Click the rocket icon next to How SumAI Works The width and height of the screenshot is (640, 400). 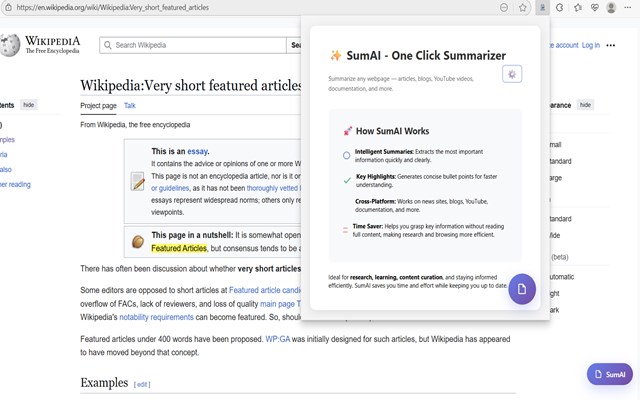click(347, 131)
